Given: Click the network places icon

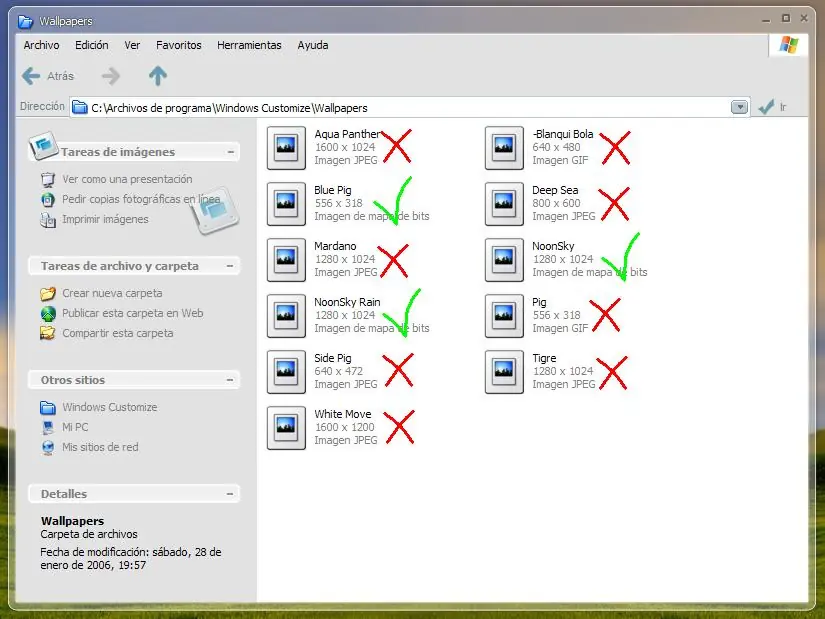Looking at the screenshot, I should pos(48,447).
